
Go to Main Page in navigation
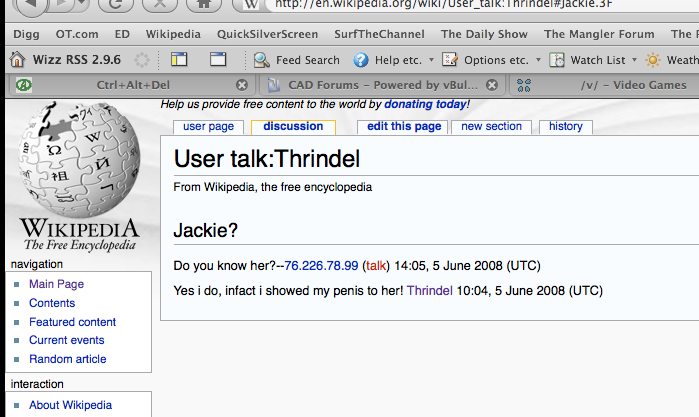pyautogui.click(x=57, y=284)
